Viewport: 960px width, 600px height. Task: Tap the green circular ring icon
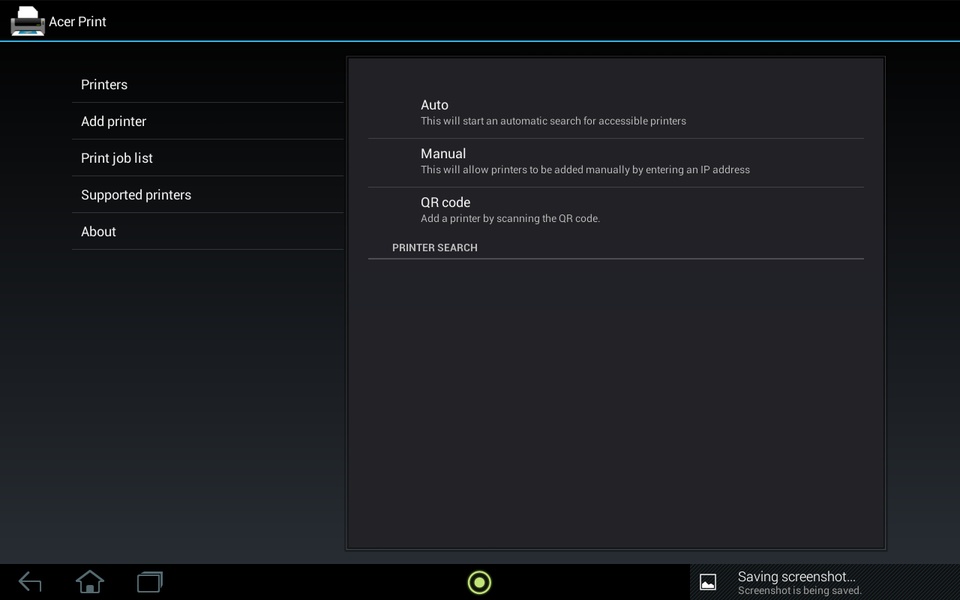click(479, 582)
